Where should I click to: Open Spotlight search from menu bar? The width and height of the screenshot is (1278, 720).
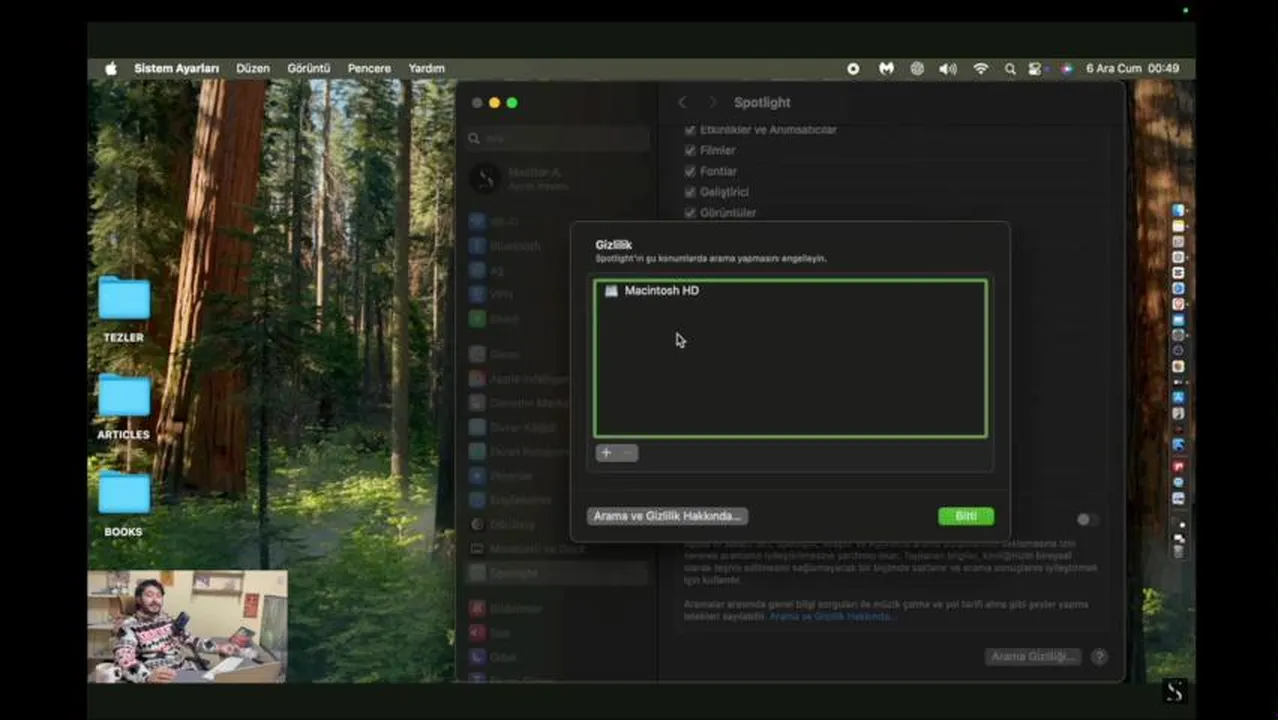1010,69
